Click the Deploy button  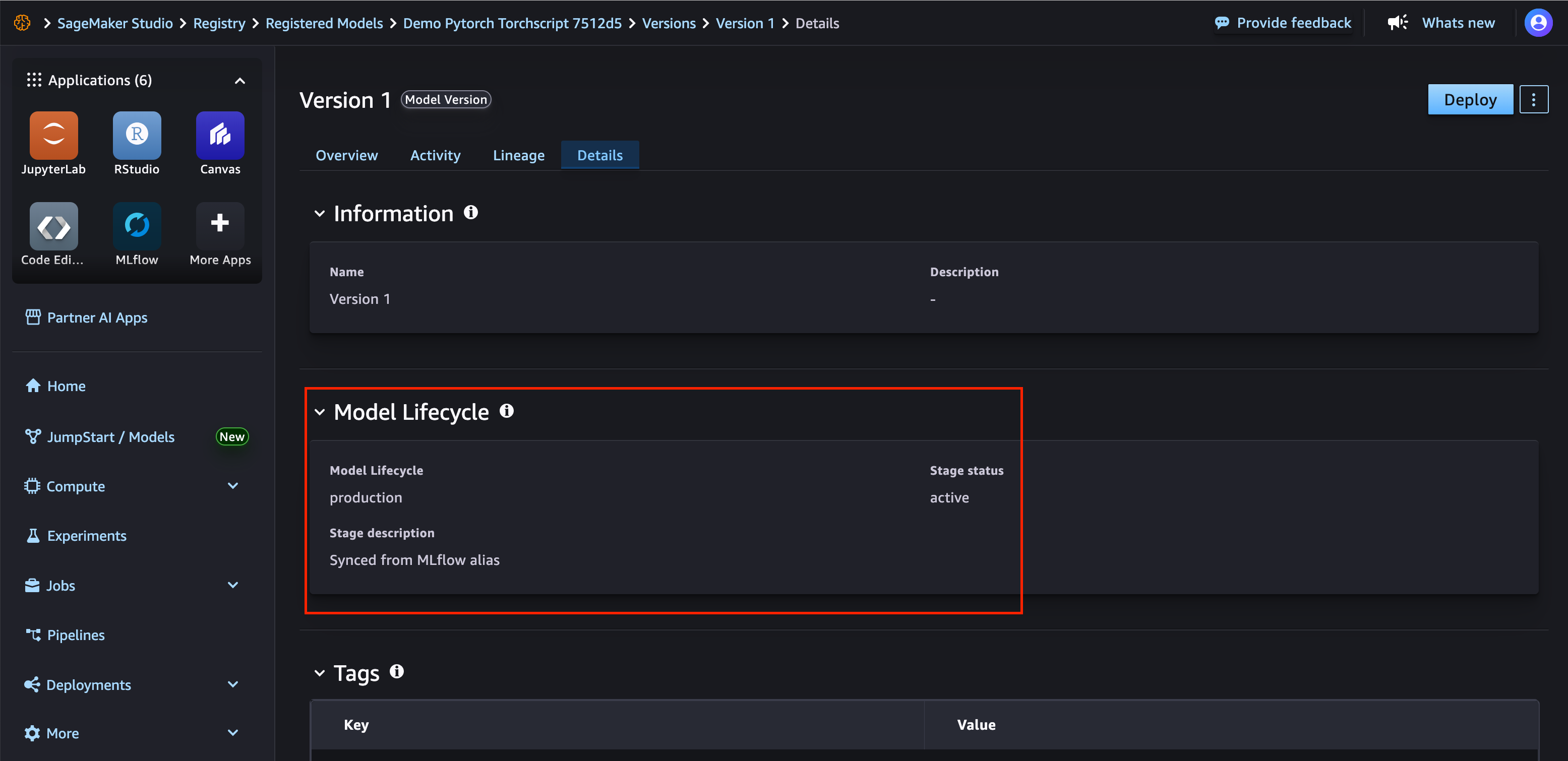coord(1470,100)
